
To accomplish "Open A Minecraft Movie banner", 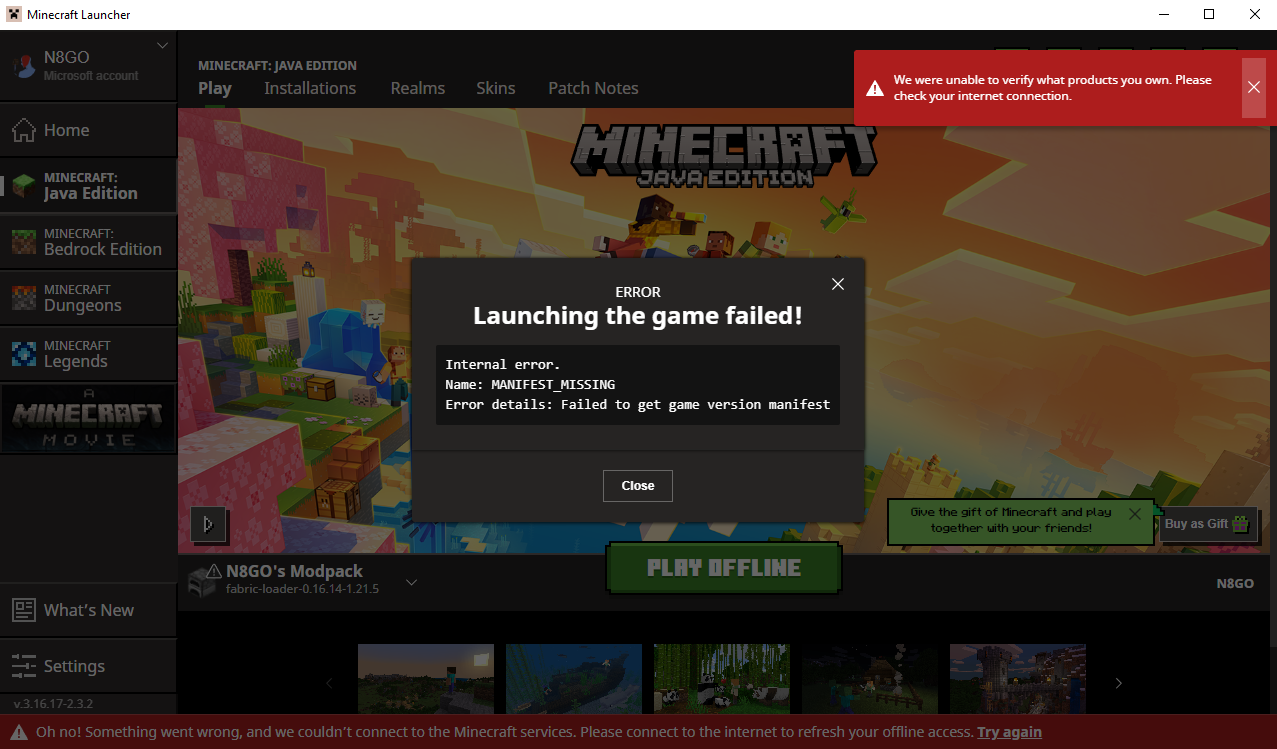I will [88, 418].
